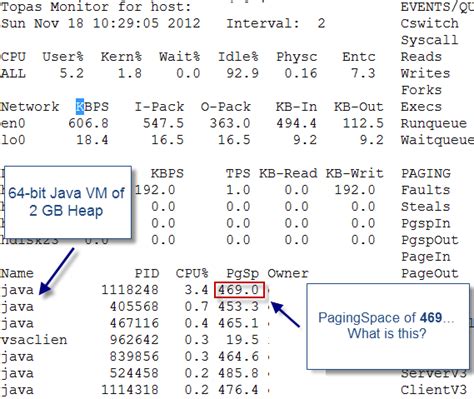Screen dimensions: 474x399
Task: Click the 'I-Pack' column header
Action: [159, 107]
